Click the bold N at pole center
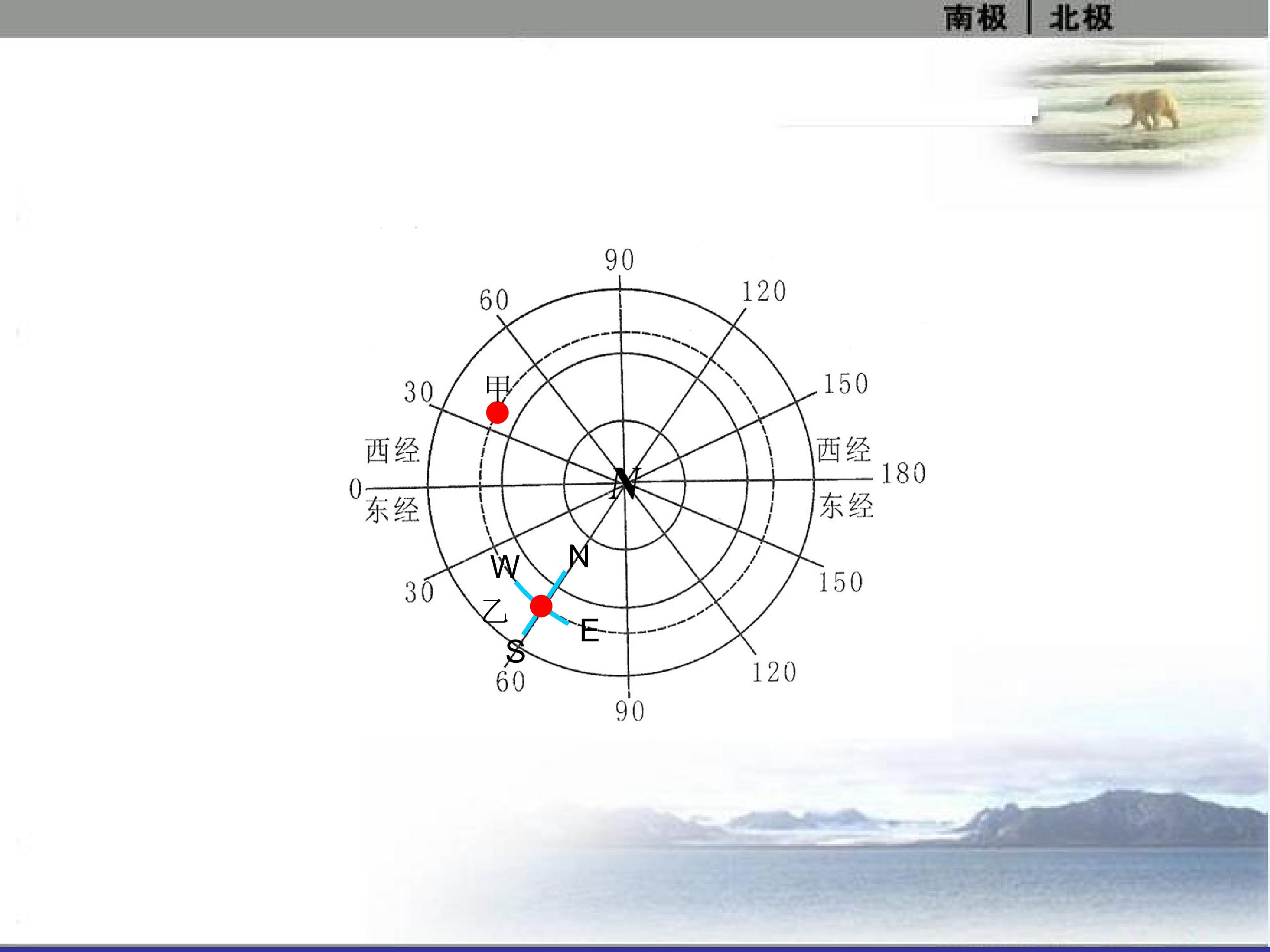This screenshot has height=952, width=1270. (x=626, y=484)
